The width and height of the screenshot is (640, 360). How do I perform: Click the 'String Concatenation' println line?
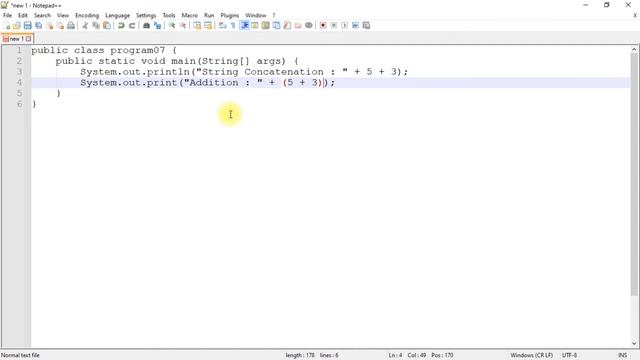(x=244, y=72)
